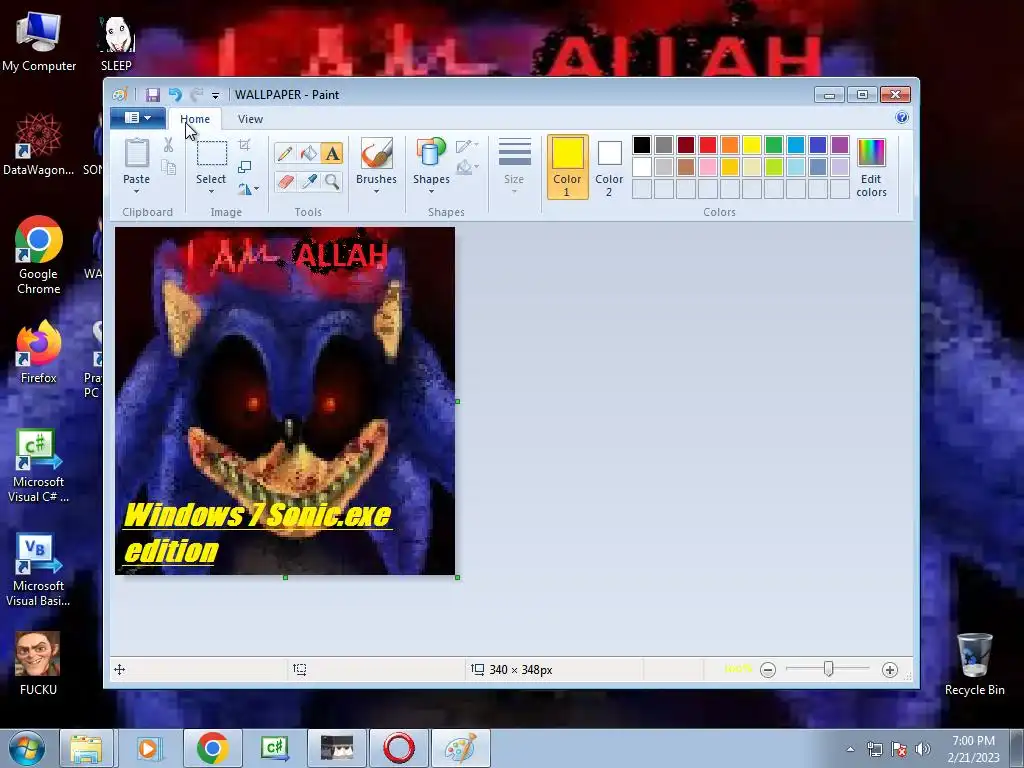Open the shape Fill dropdown
The width and height of the screenshot is (1024, 768).
[467, 168]
